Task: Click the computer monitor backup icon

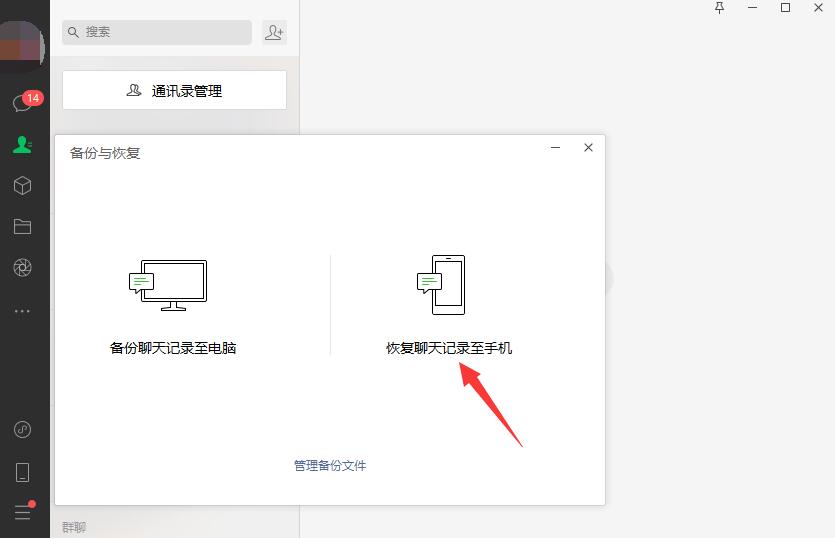Action: point(168,284)
